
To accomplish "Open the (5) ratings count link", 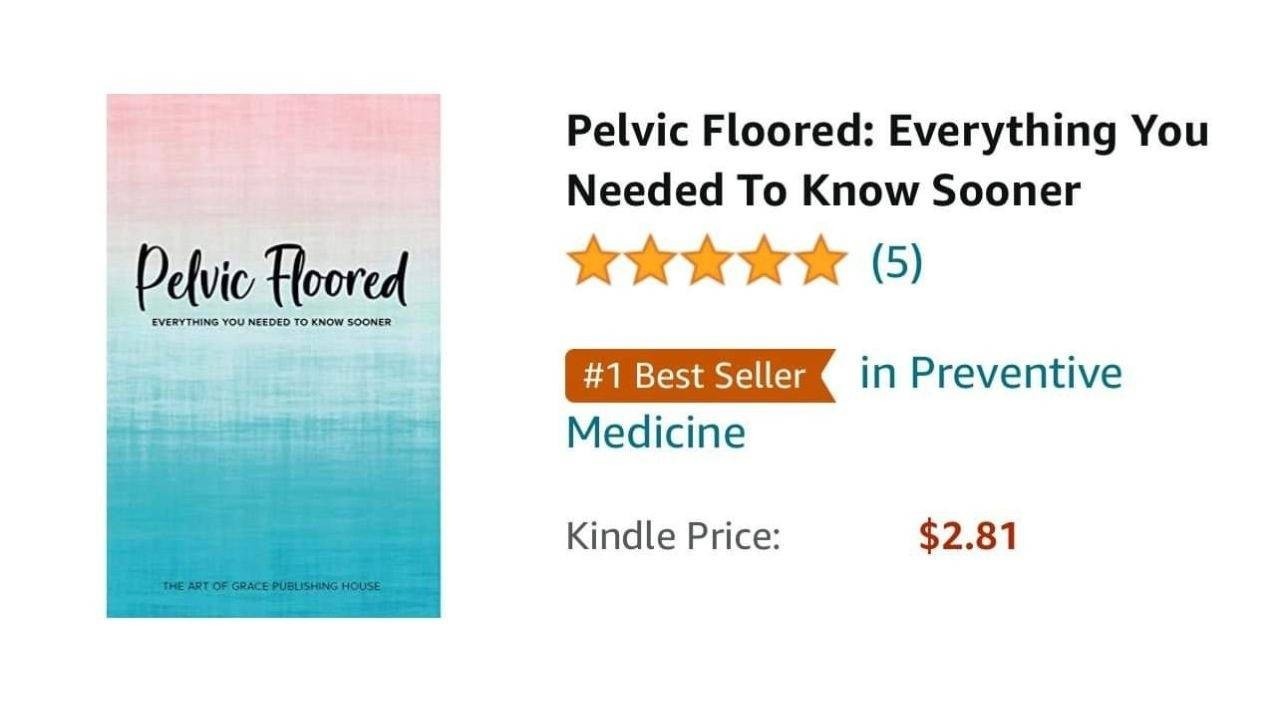I will tap(896, 263).
